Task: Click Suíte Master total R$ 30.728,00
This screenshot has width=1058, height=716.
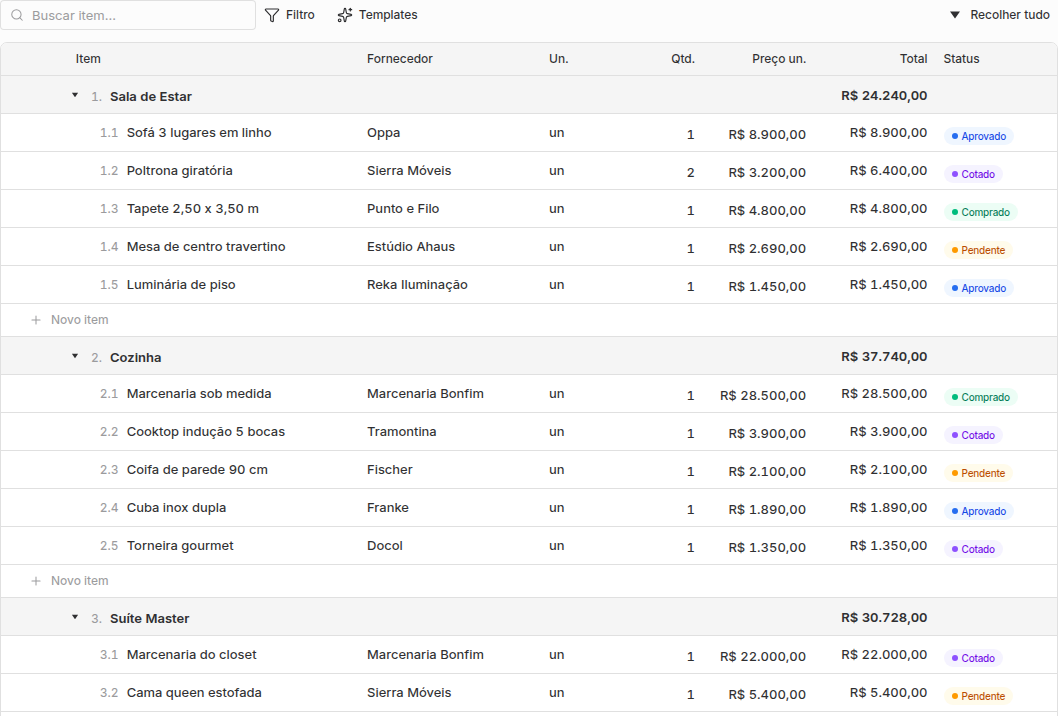Action: point(884,617)
